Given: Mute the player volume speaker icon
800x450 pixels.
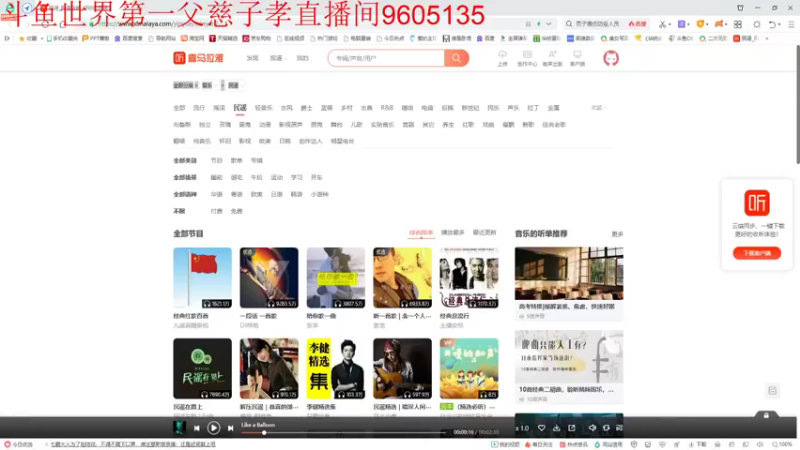Looking at the screenshot, I should (x=592, y=428).
